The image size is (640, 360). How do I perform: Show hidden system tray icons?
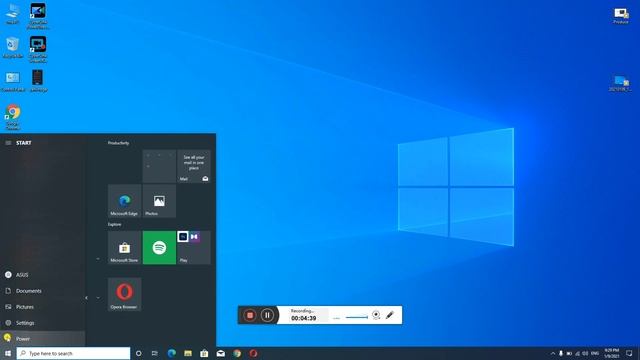(553, 353)
